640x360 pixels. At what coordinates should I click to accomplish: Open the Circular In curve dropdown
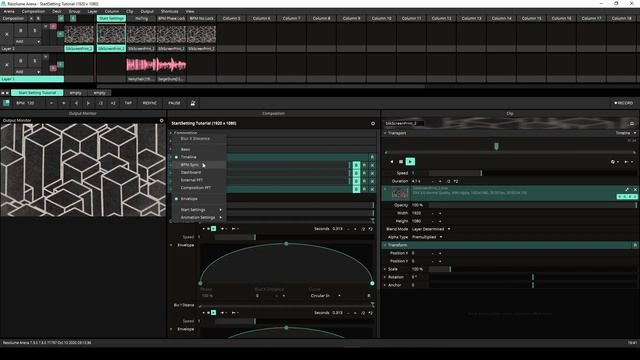click(326, 296)
